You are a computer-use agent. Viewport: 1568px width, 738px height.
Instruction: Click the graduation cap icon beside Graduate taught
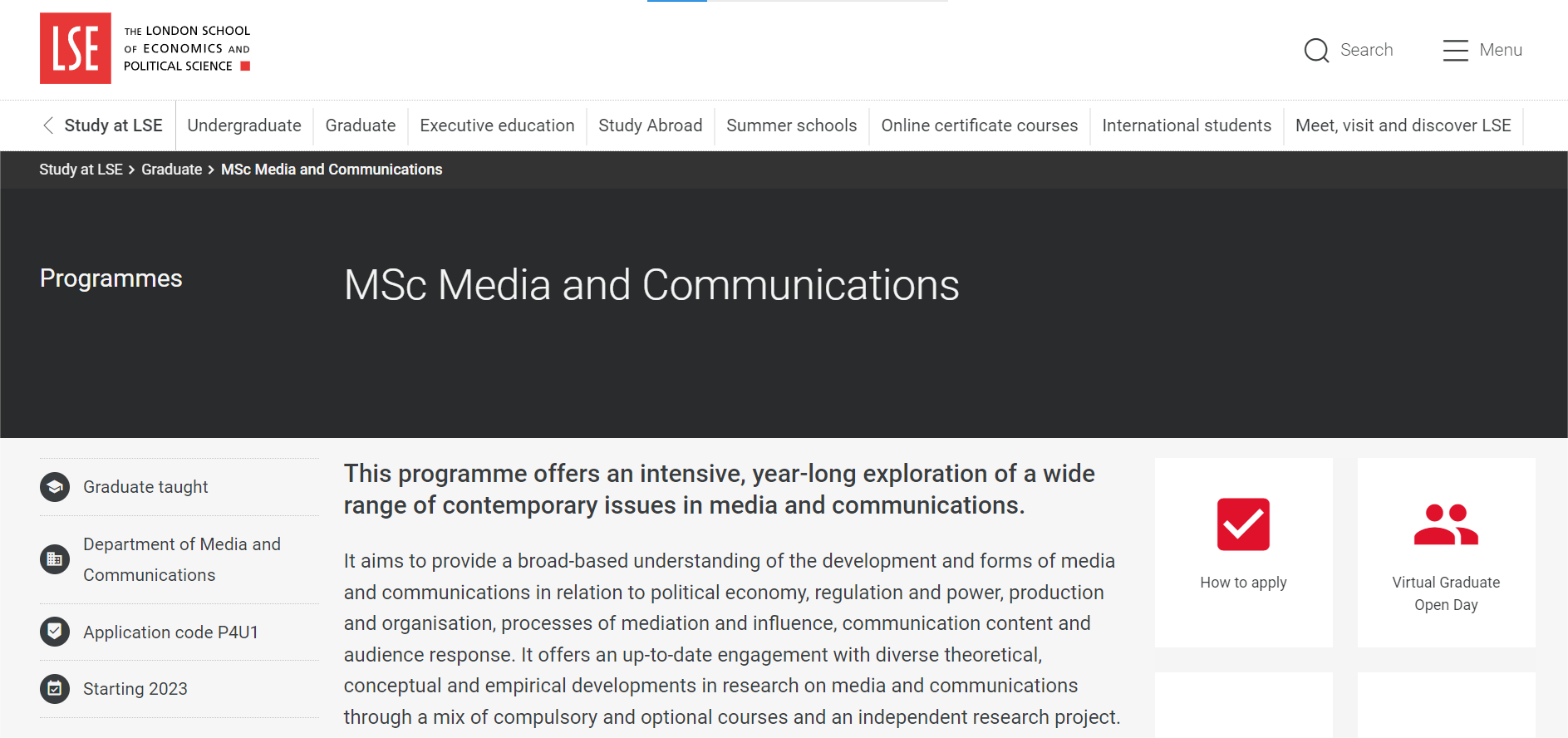click(x=55, y=487)
